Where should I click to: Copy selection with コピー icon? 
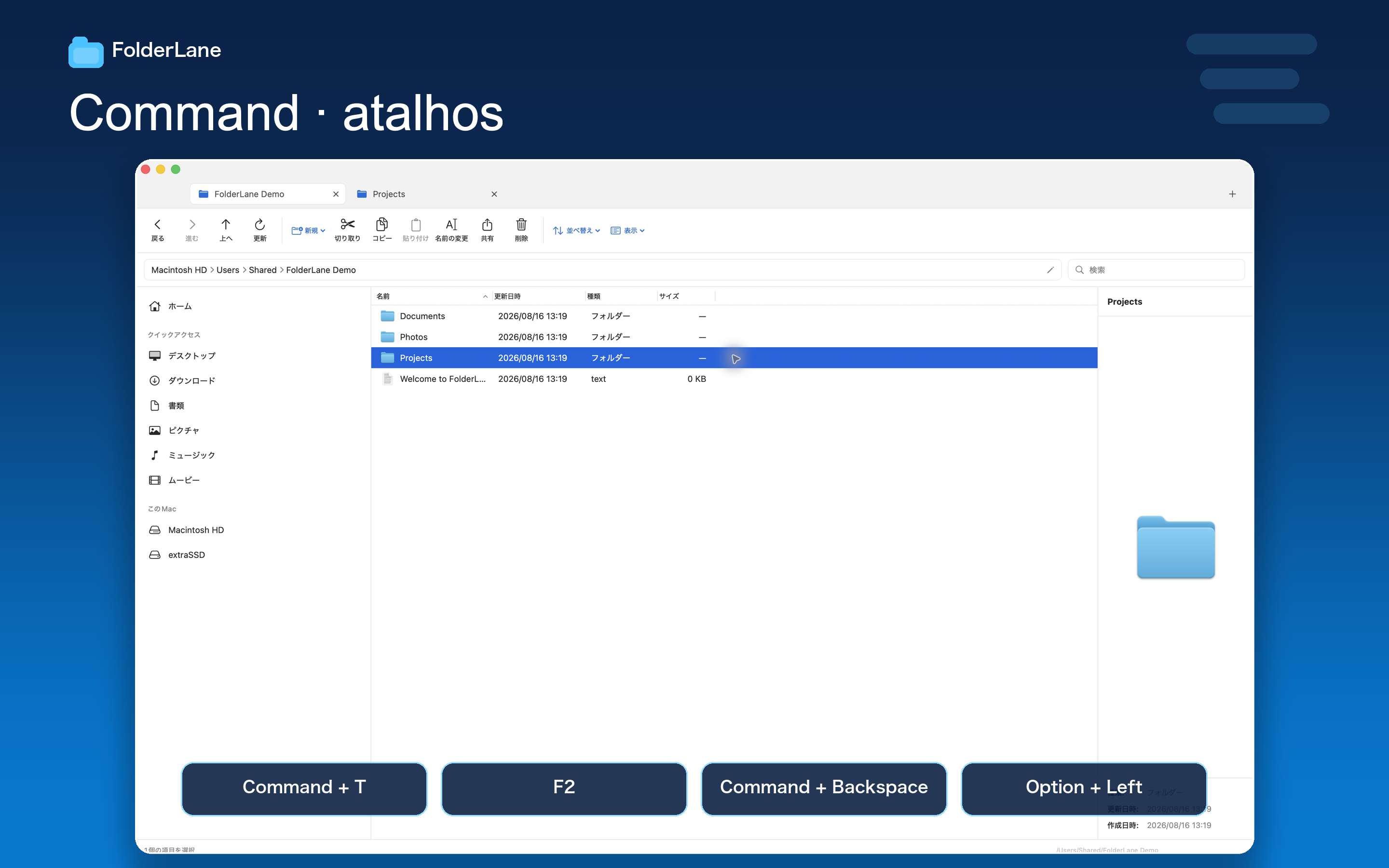tap(381, 230)
